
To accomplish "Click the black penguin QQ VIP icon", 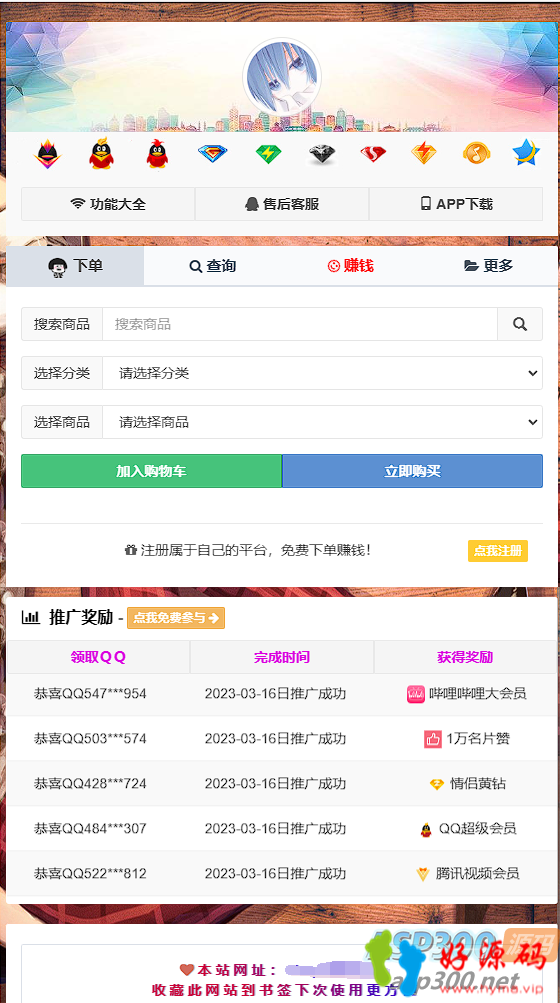I will pyautogui.click(x=47, y=154).
